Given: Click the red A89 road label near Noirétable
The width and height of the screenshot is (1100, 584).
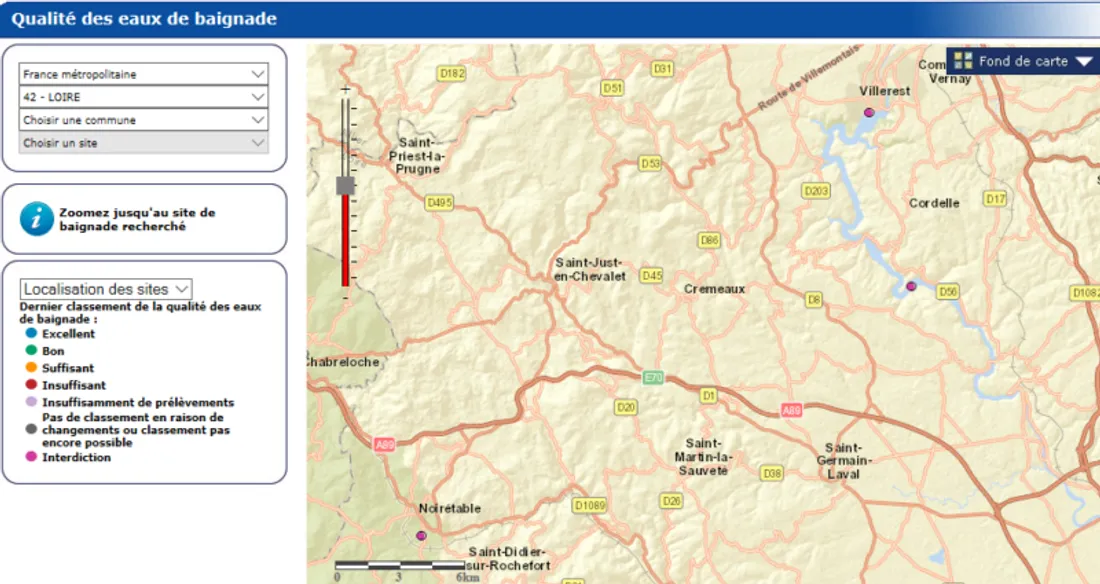Looking at the screenshot, I should pyautogui.click(x=384, y=444).
